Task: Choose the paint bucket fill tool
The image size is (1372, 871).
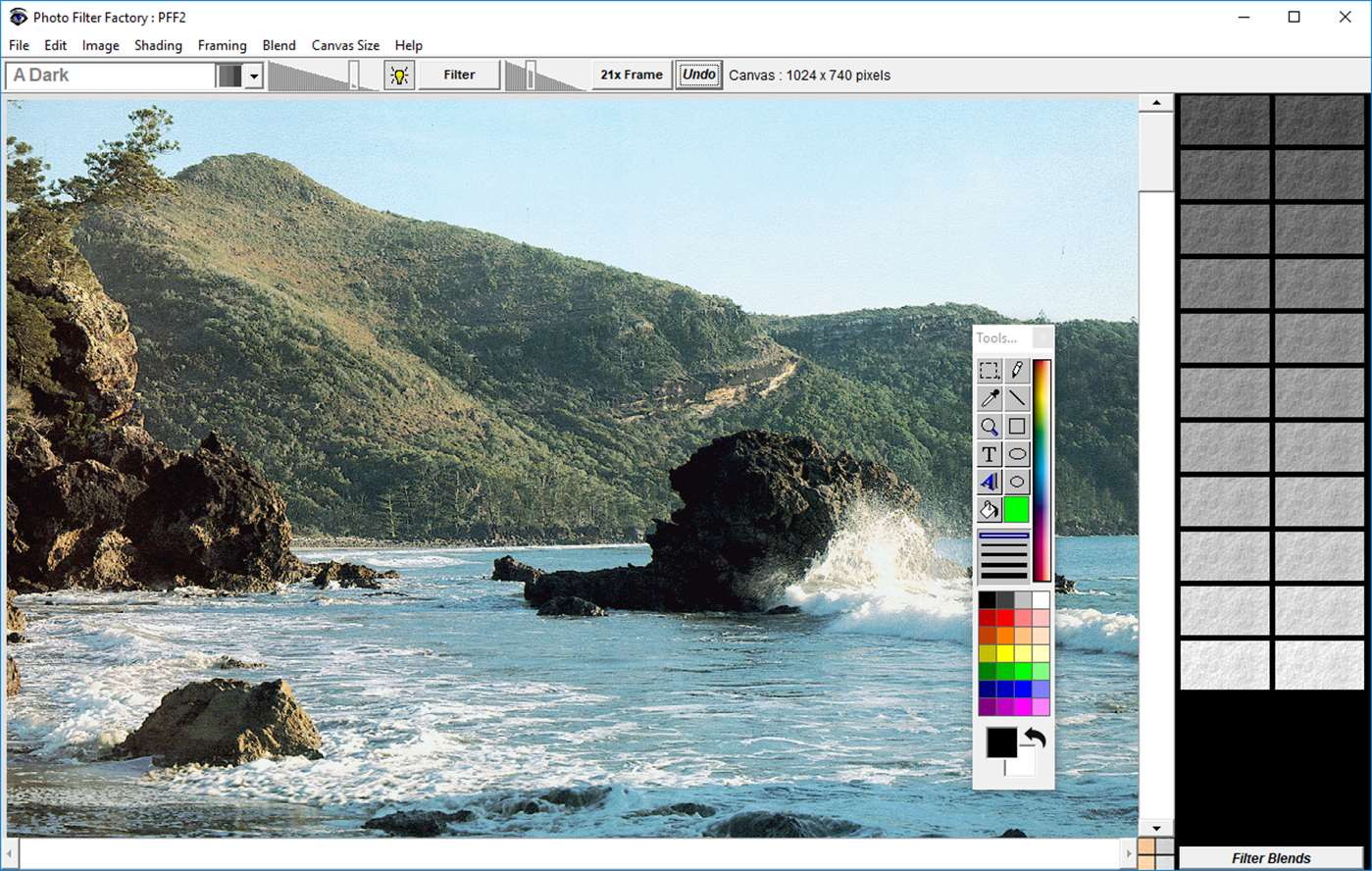Action: [989, 510]
